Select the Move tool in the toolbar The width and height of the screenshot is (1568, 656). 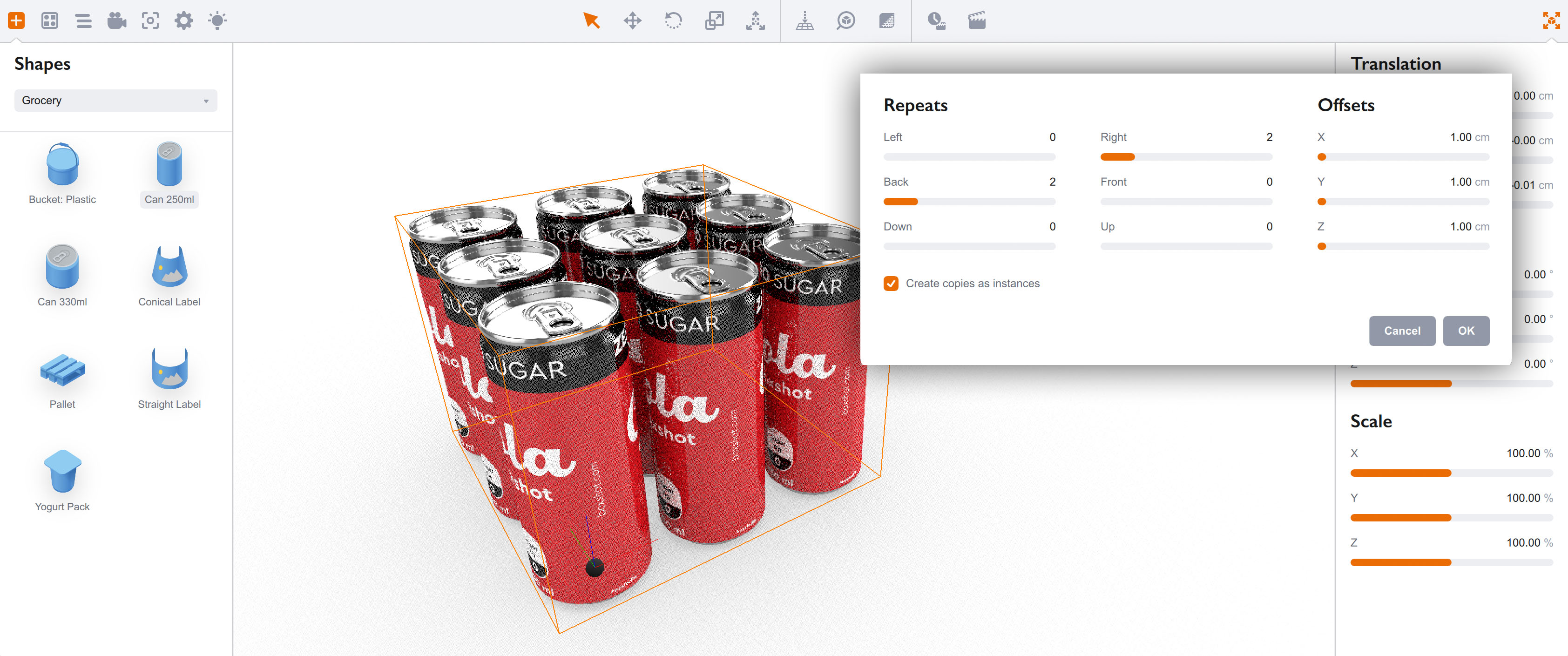pos(633,20)
